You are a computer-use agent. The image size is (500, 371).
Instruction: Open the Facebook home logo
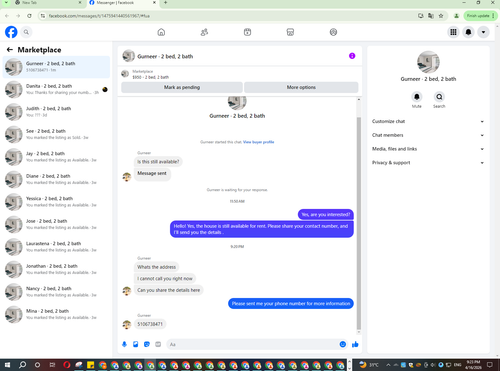click(x=11, y=32)
